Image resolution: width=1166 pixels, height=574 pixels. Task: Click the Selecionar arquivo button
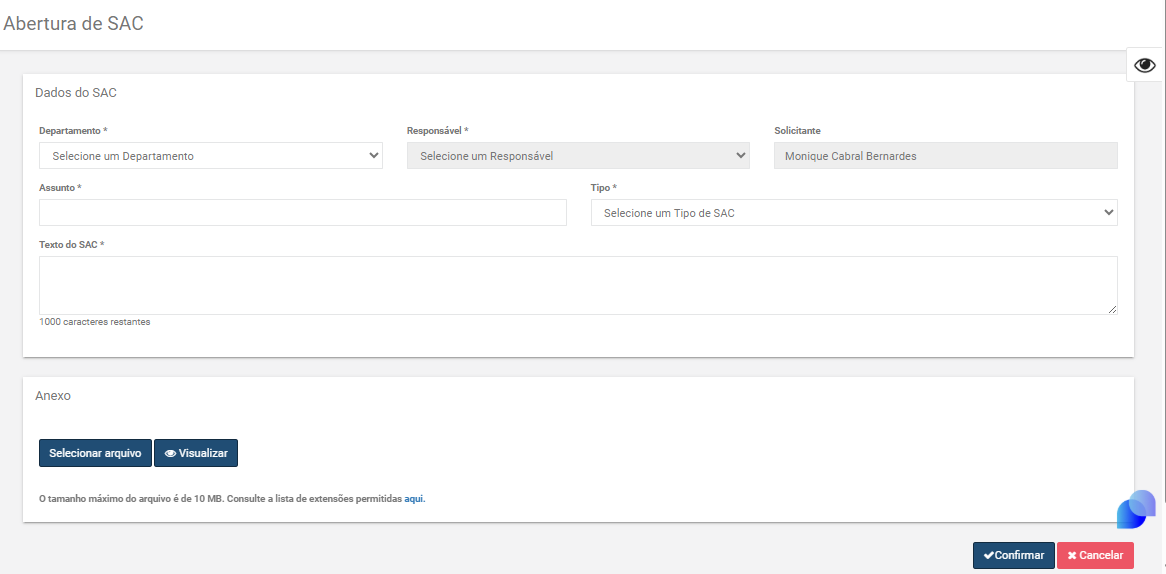(95, 453)
